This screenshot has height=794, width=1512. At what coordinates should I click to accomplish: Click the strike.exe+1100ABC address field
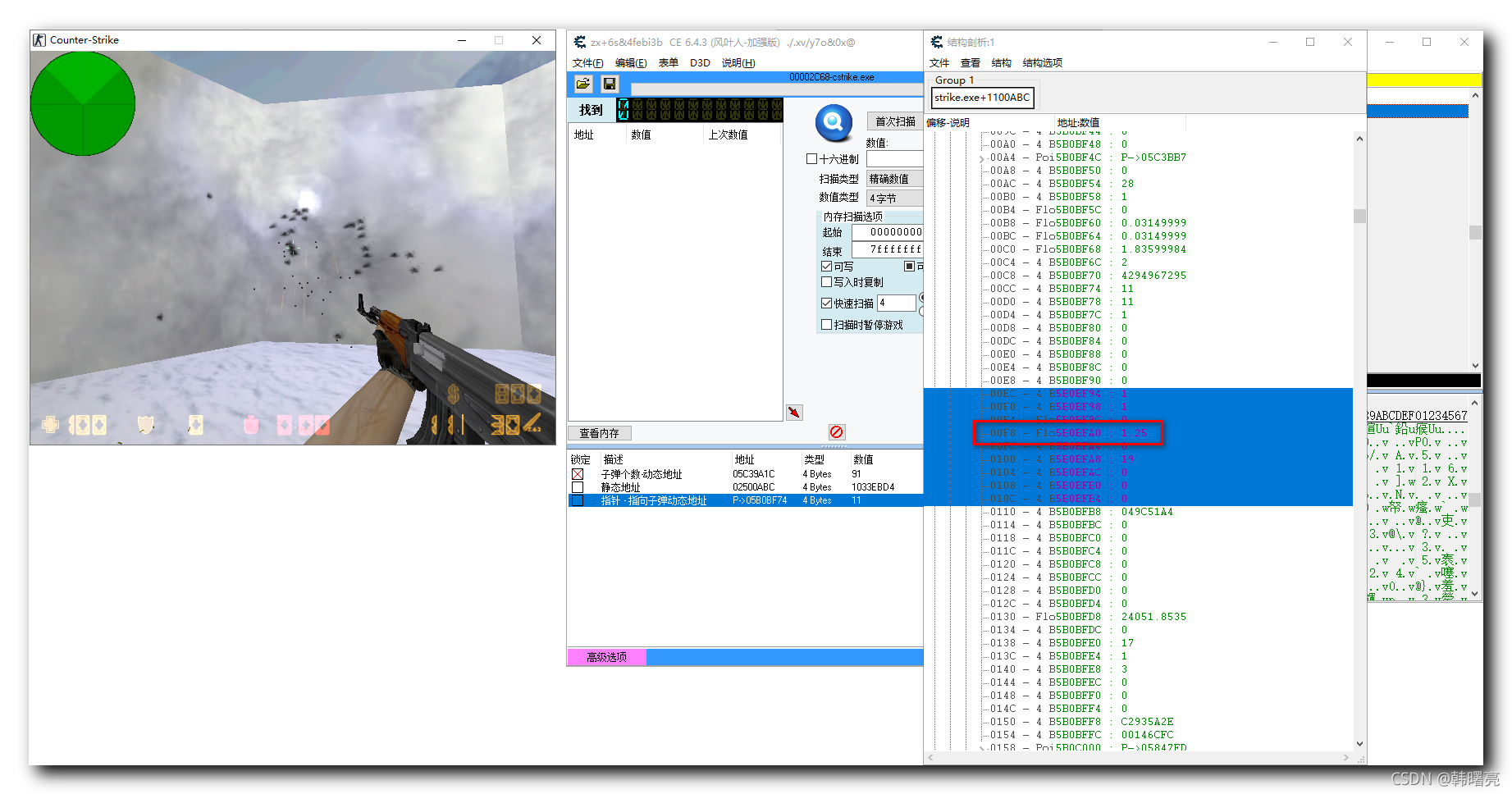tap(983, 98)
